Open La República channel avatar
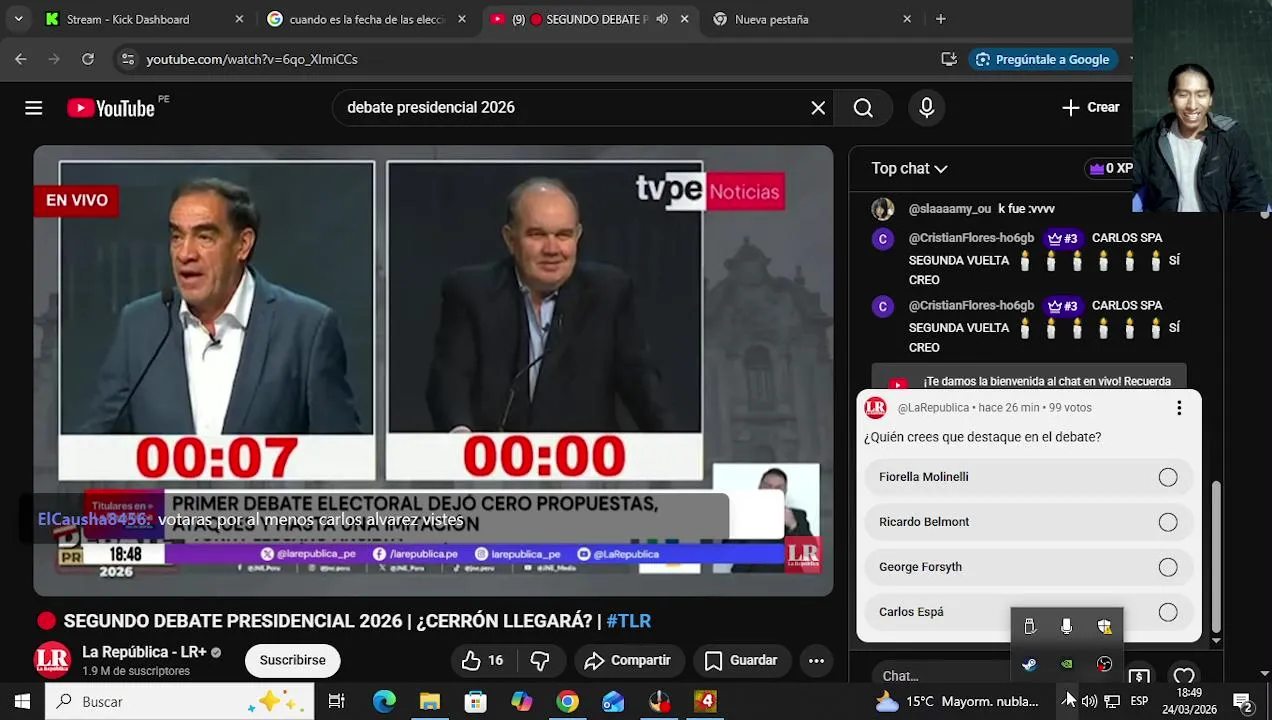 [x=53, y=660]
